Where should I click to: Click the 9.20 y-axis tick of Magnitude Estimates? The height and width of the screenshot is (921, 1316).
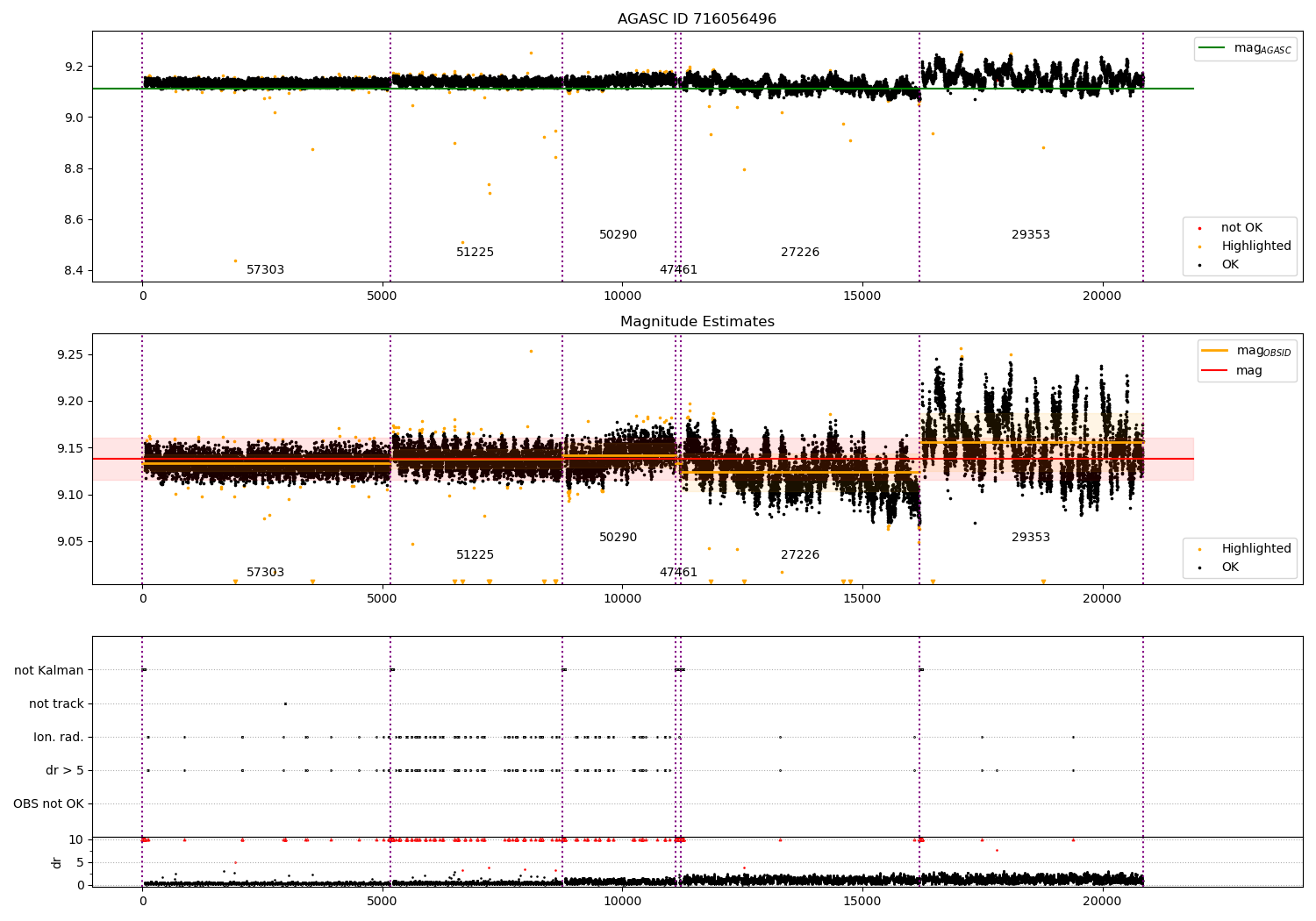coord(70,402)
